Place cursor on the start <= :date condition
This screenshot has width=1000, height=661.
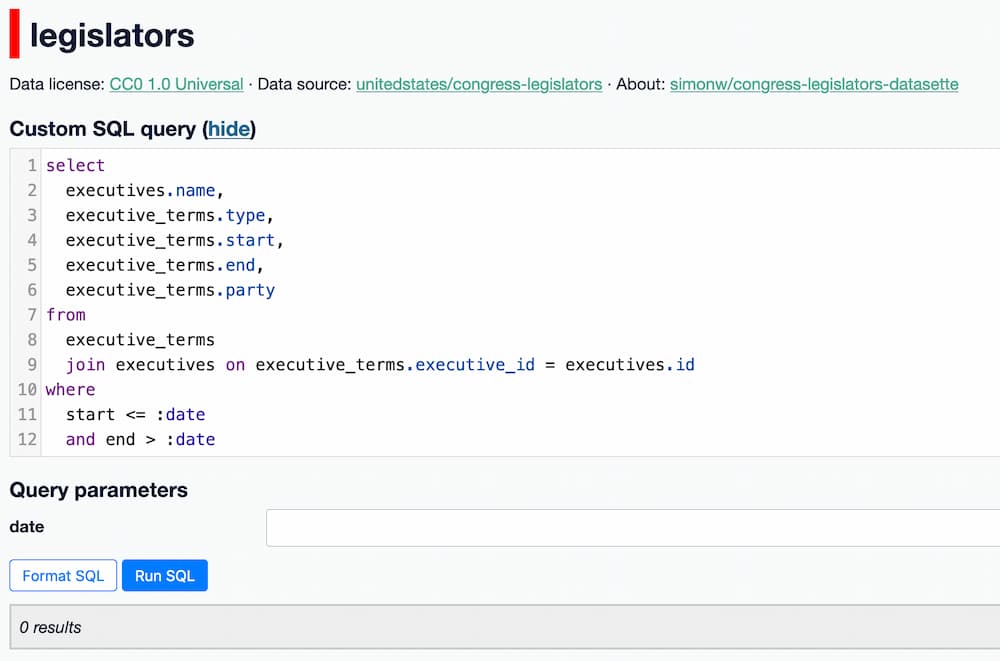(135, 414)
